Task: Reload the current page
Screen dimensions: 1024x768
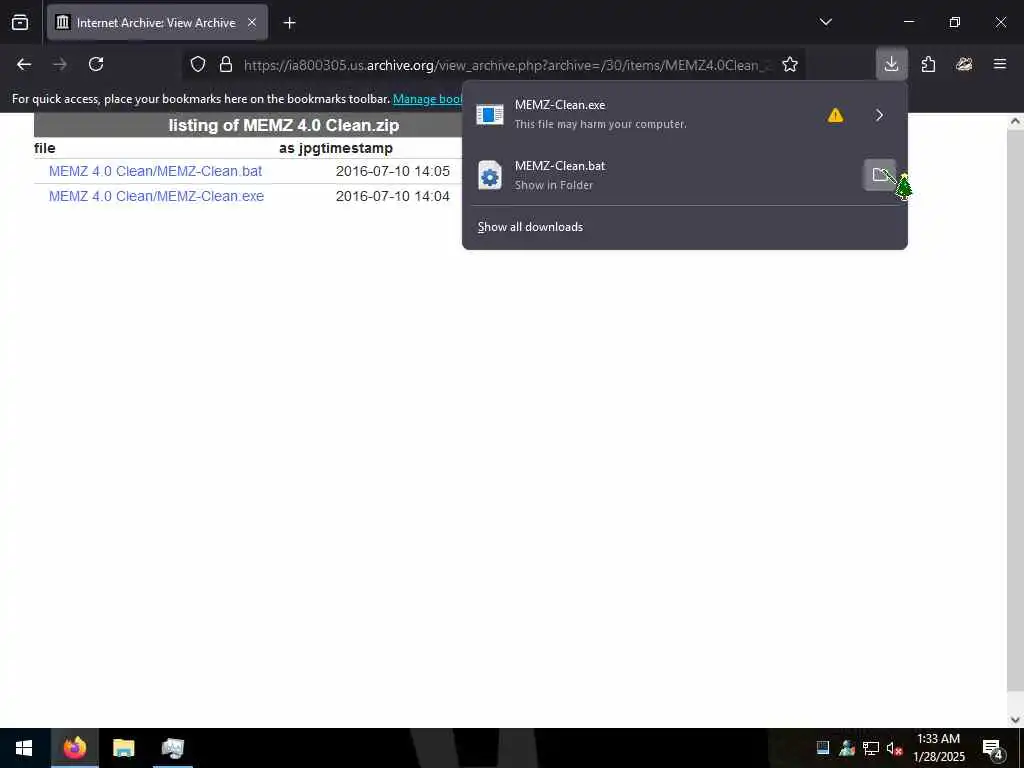Action: coord(96,64)
